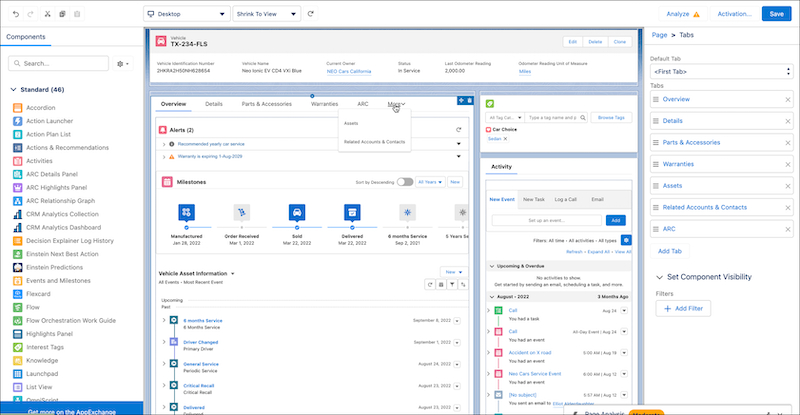Click the Save button

pos(777,14)
